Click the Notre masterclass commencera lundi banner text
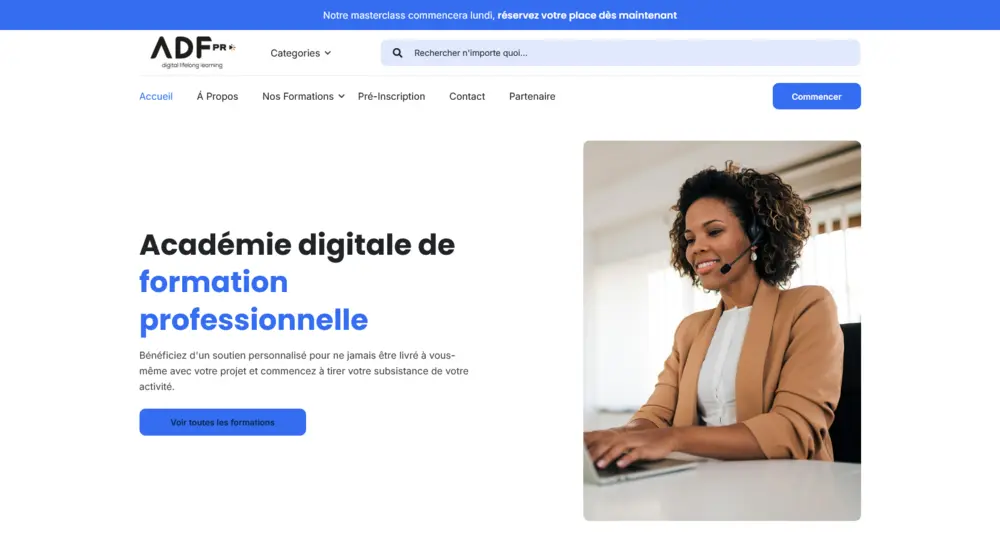This screenshot has width=1000, height=539. (409, 15)
